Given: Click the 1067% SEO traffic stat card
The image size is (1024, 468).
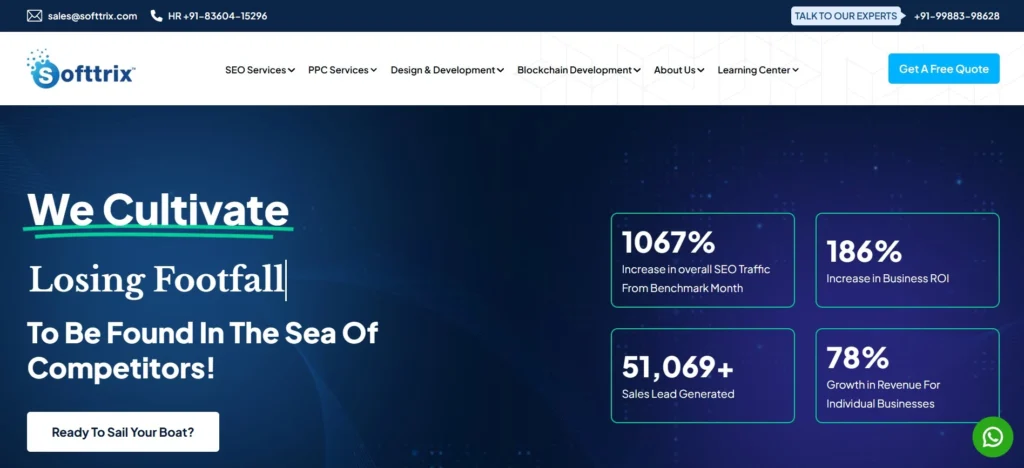Looking at the screenshot, I should pyautogui.click(x=703, y=260).
